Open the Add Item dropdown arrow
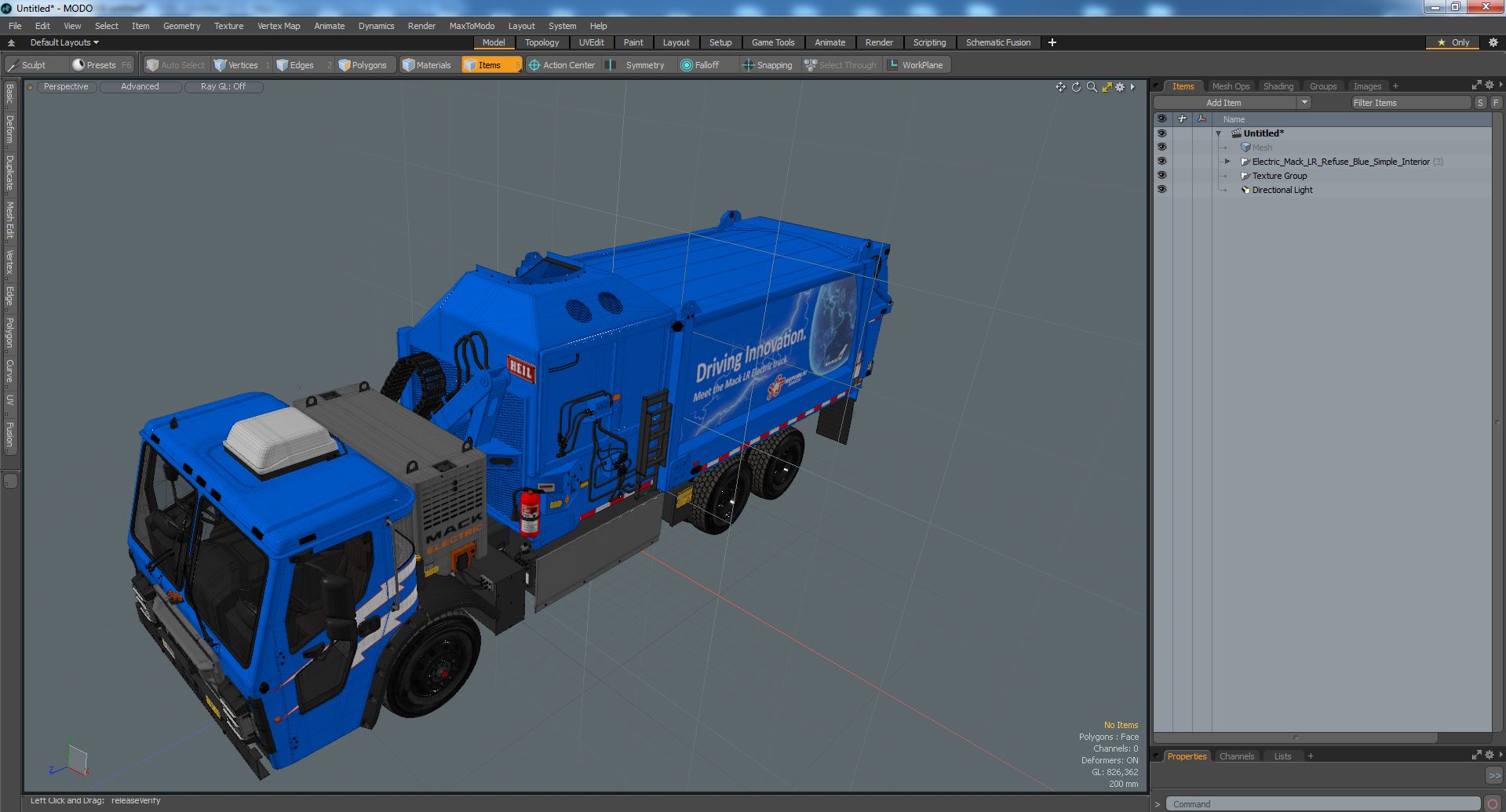The height and width of the screenshot is (812, 1506). 1304,103
